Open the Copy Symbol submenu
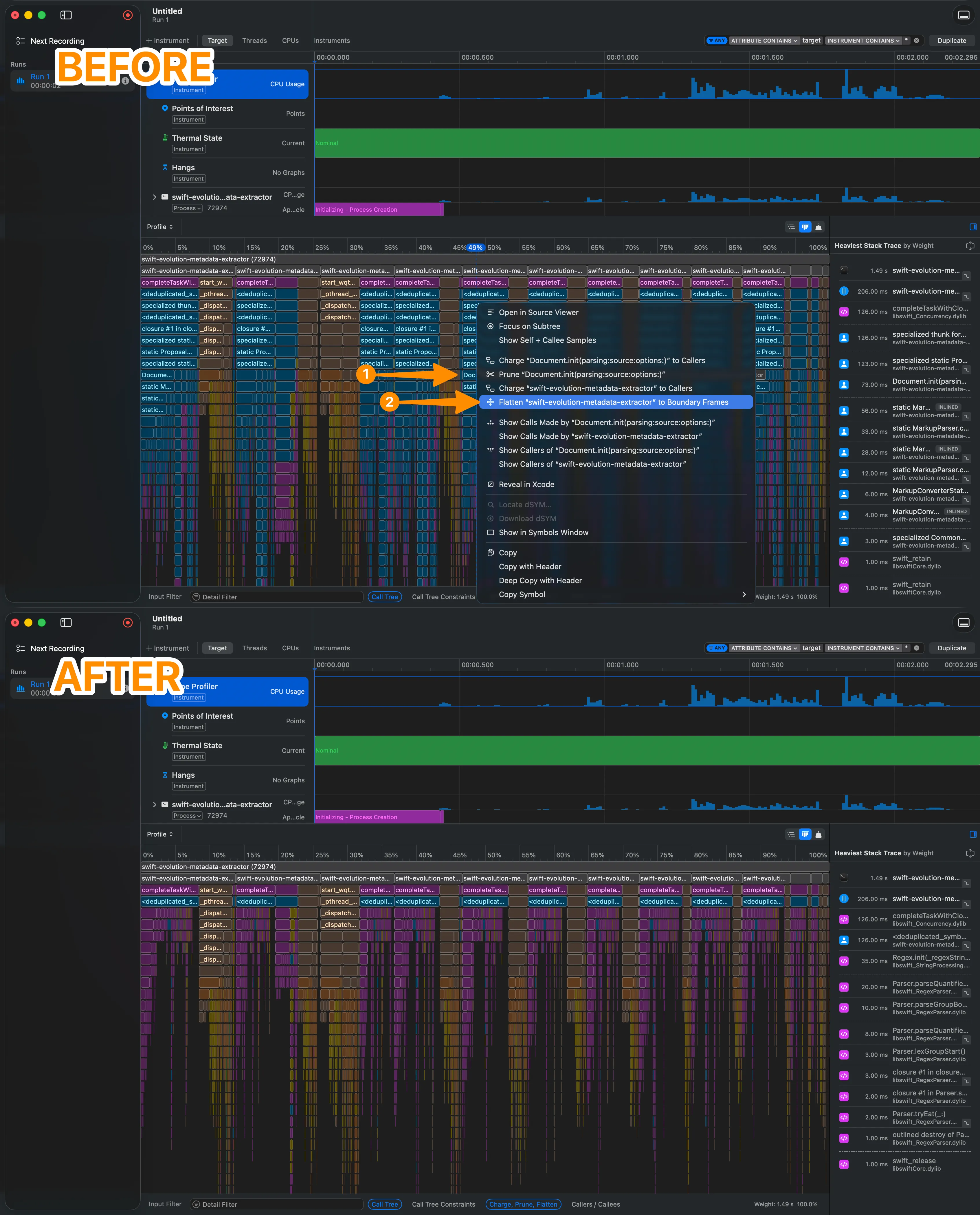Viewport: 980px width, 1215px height. coord(616,594)
